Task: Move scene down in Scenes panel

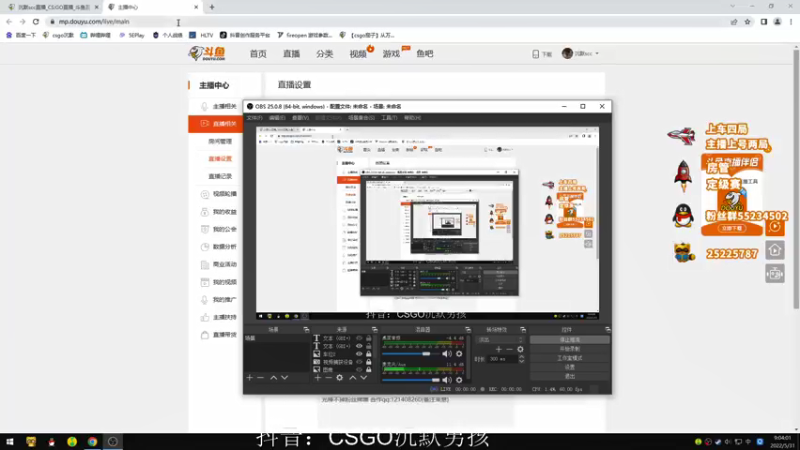Action: coord(285,378)
